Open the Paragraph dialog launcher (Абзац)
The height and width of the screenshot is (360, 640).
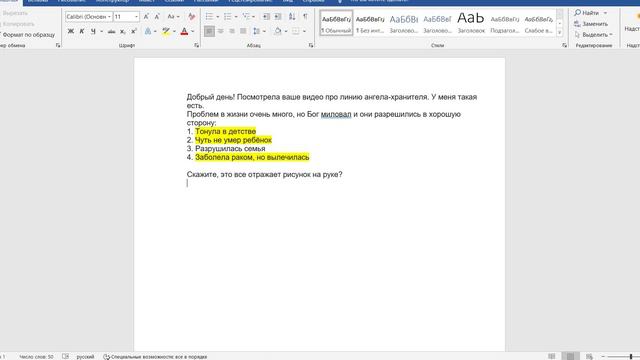311,46
